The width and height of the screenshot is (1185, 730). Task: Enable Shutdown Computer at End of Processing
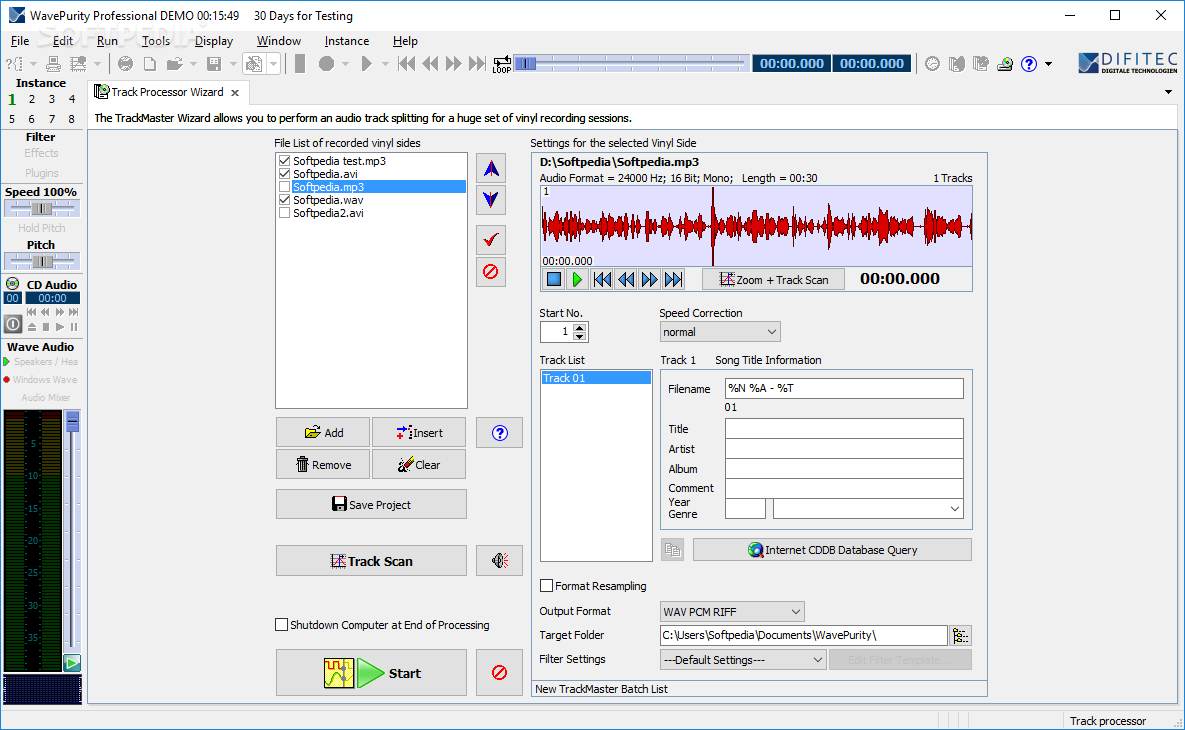pos(282,625)
